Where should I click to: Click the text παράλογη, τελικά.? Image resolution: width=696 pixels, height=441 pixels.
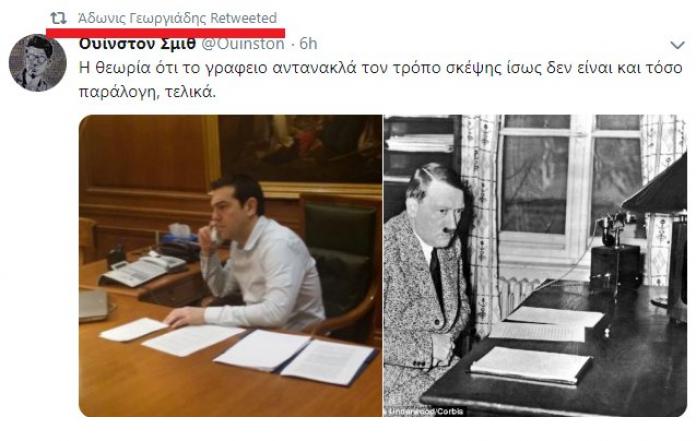tap(147, 91)
